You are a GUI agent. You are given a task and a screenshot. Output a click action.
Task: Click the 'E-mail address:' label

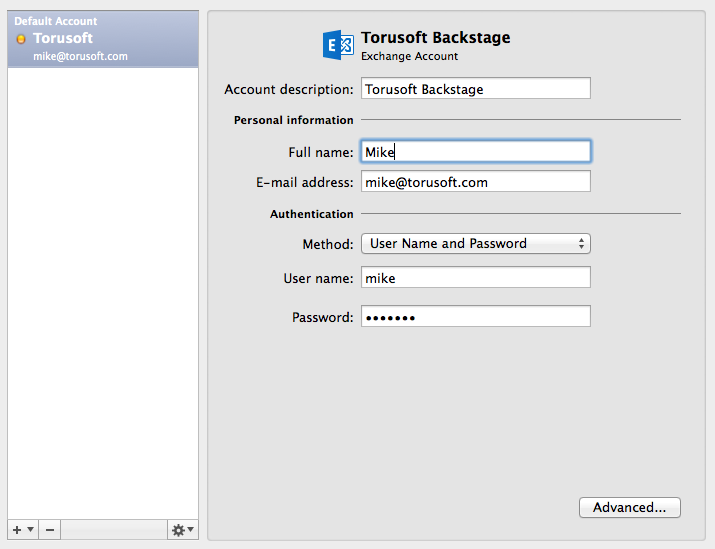(x=305, y=182)
